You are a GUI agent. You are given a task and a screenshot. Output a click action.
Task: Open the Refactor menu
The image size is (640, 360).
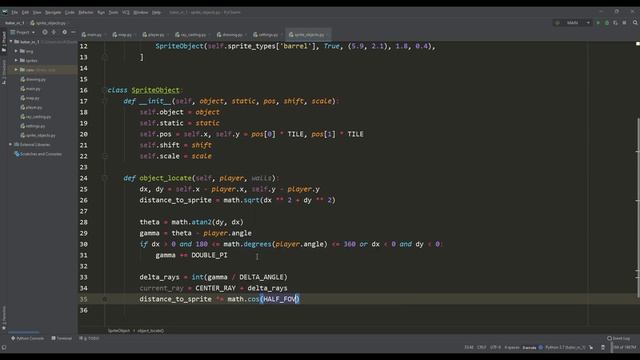pyautogui.click(x=86, y=12)
